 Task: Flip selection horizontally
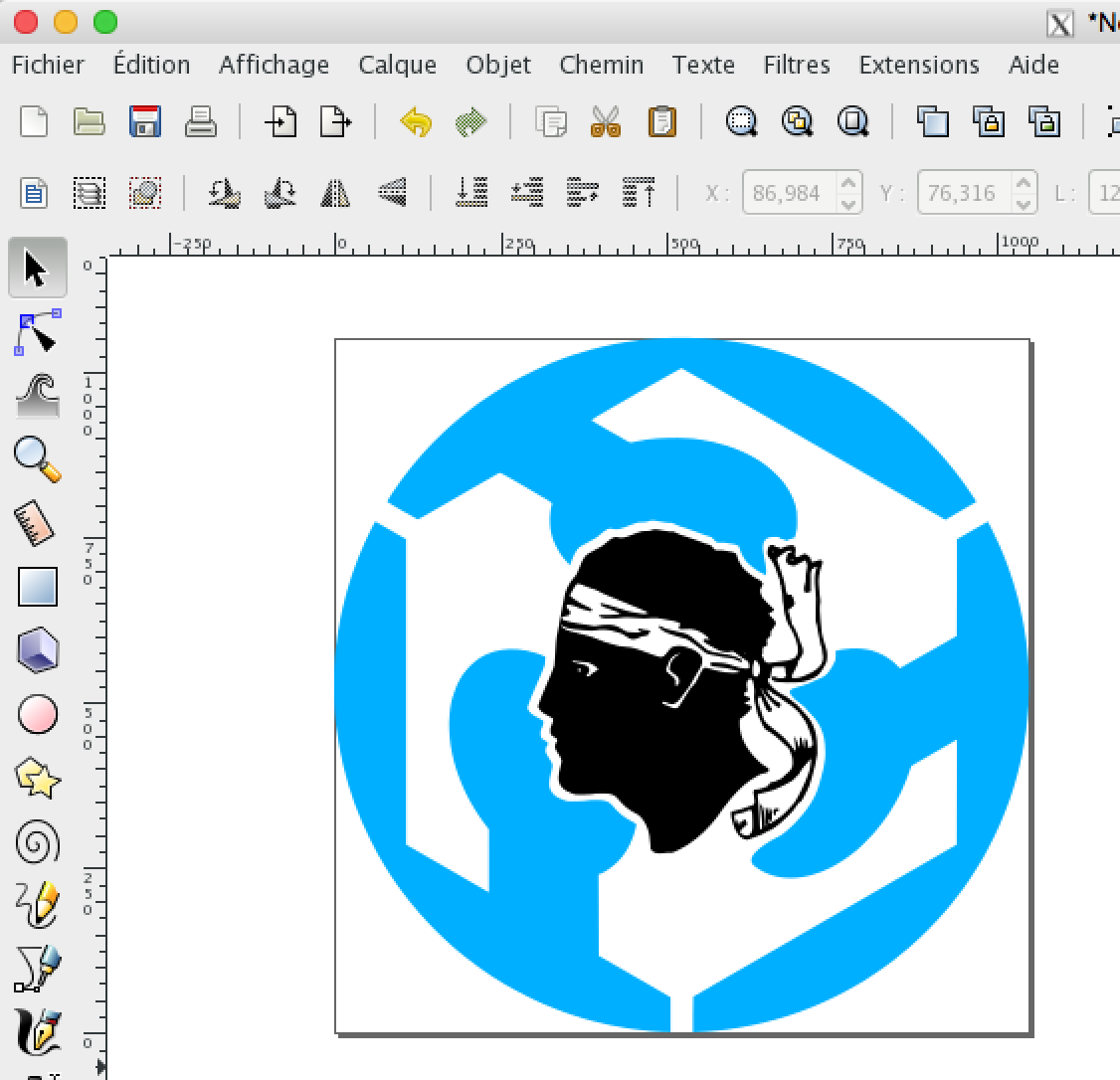(336, 193)
